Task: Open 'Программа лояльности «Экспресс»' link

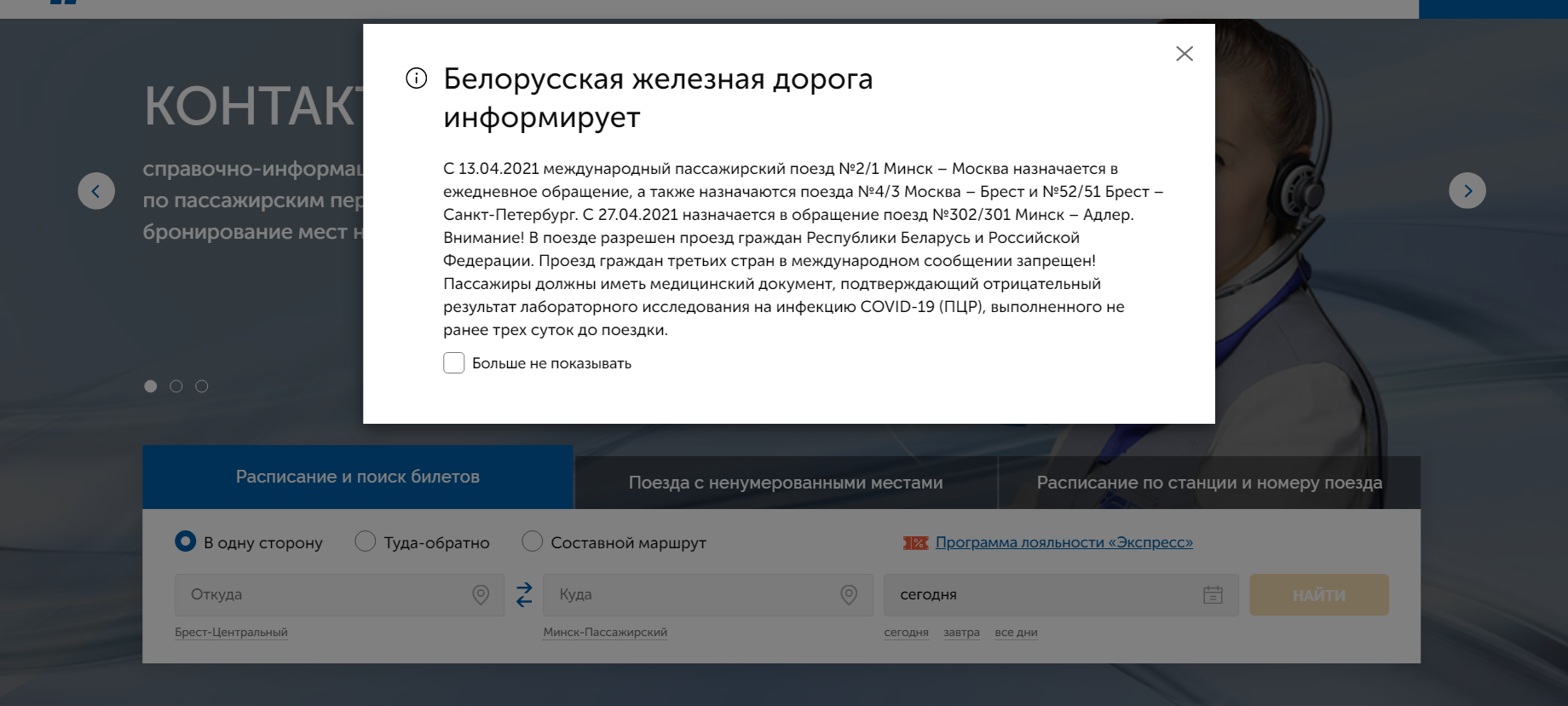Action: tap(1064, 542)
